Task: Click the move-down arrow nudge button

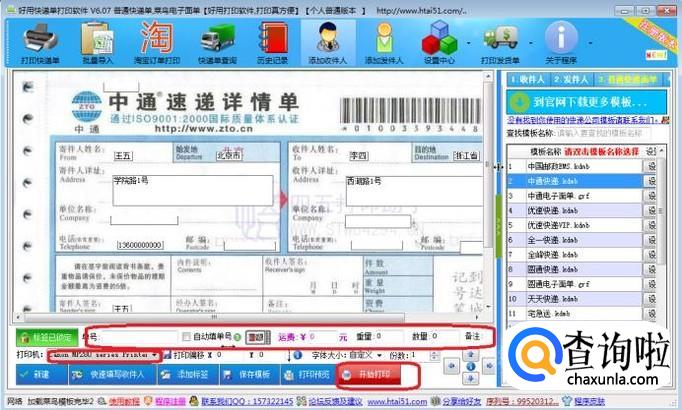Action: point(471,379)
